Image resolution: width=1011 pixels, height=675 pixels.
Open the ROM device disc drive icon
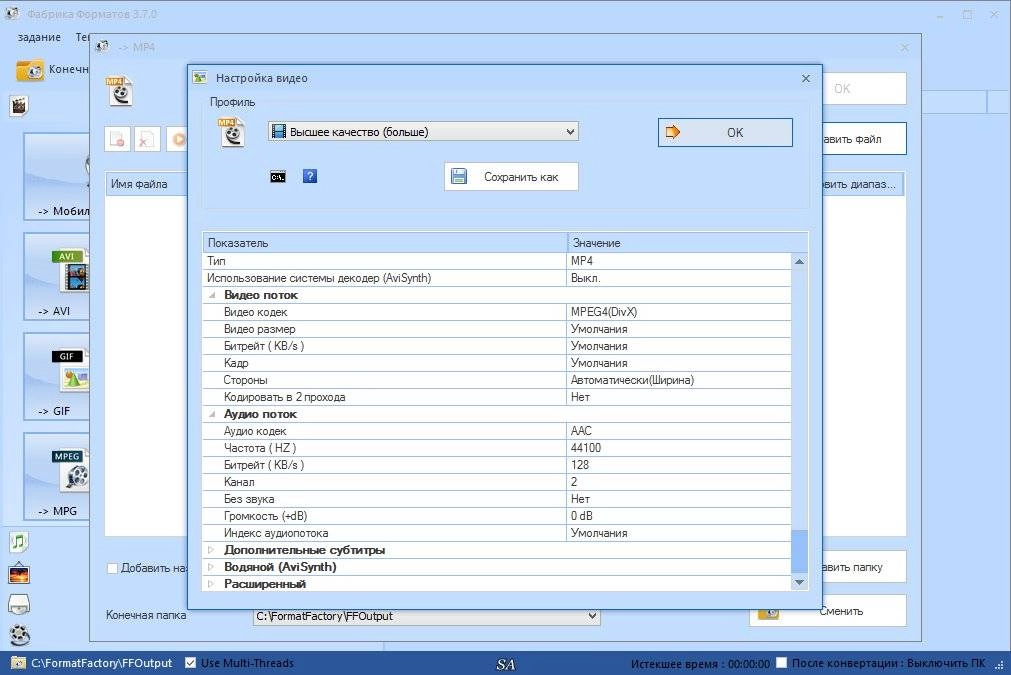pyautogui.click(x=19, y=604)
